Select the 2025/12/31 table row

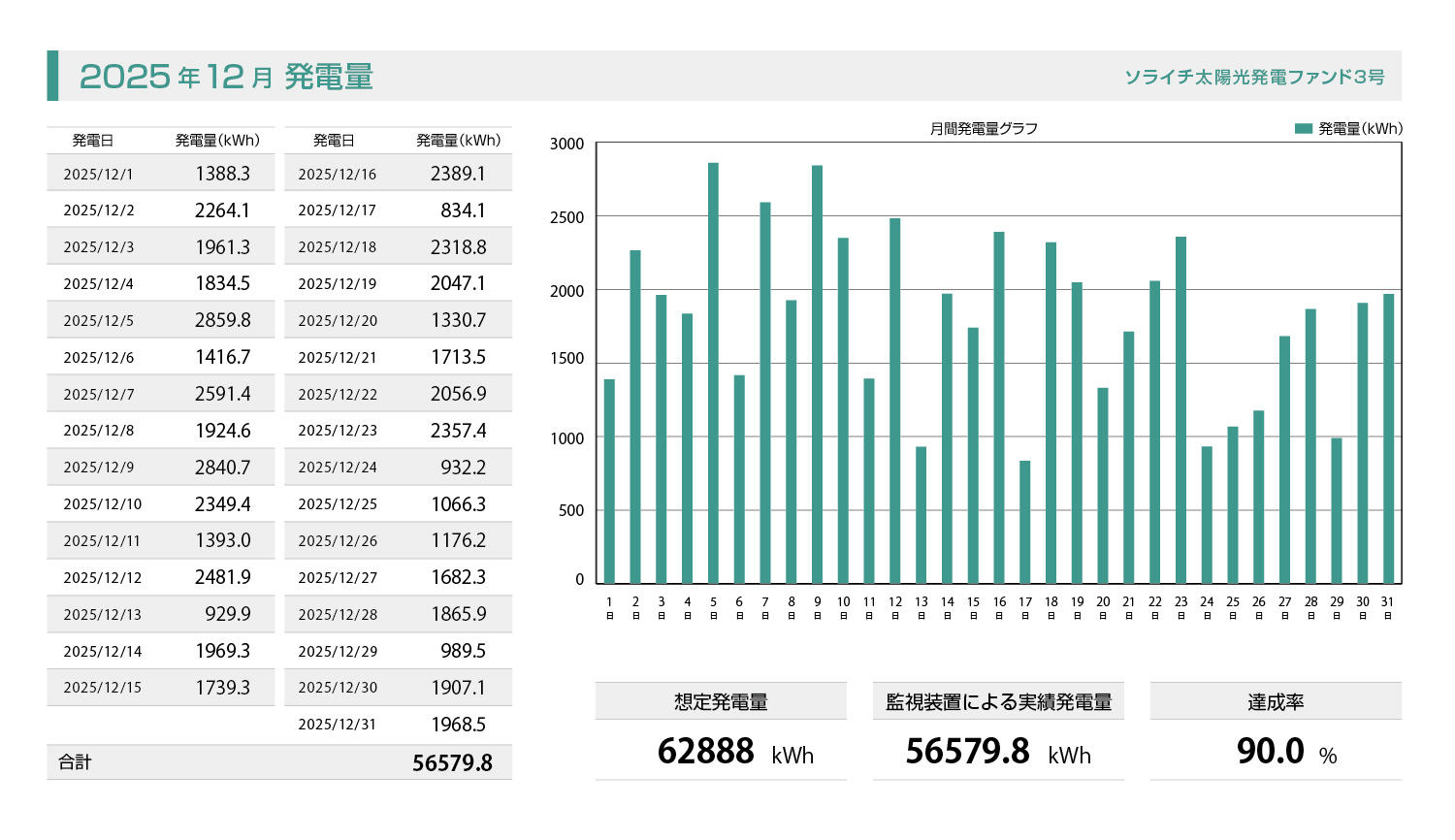pos(398,725)
